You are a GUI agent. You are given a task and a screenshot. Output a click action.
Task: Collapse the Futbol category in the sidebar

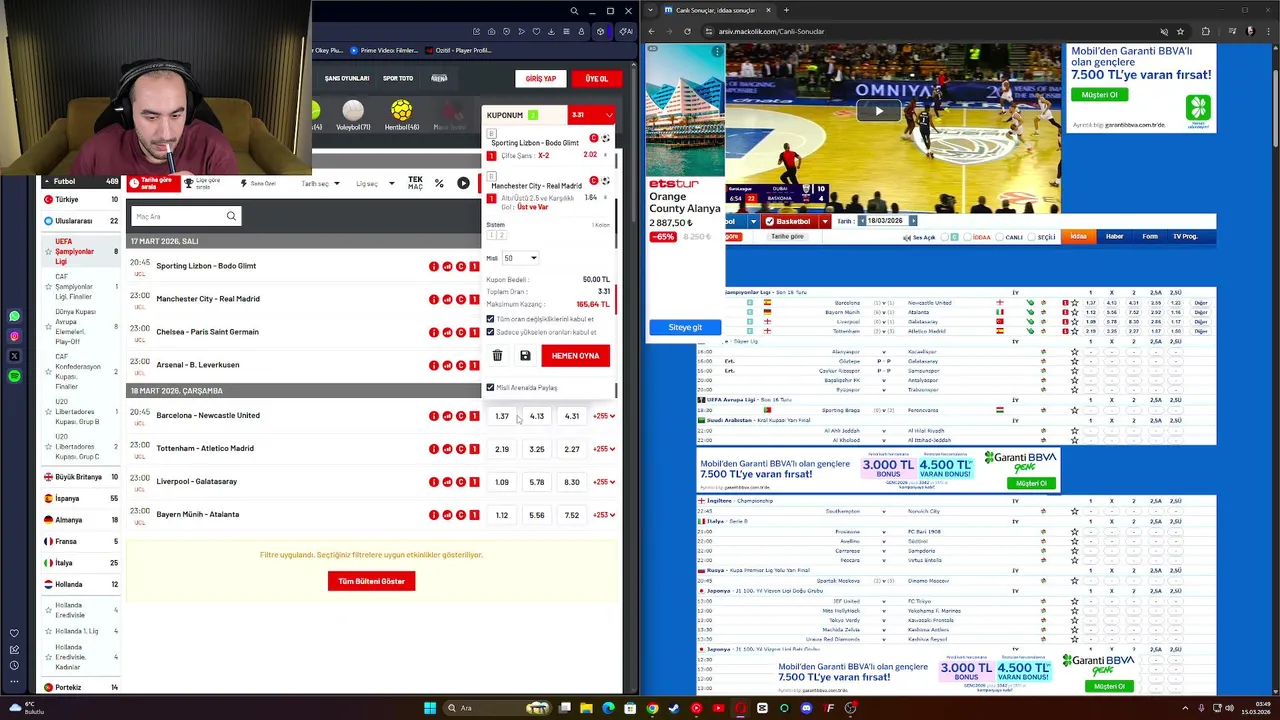[45, 181]
